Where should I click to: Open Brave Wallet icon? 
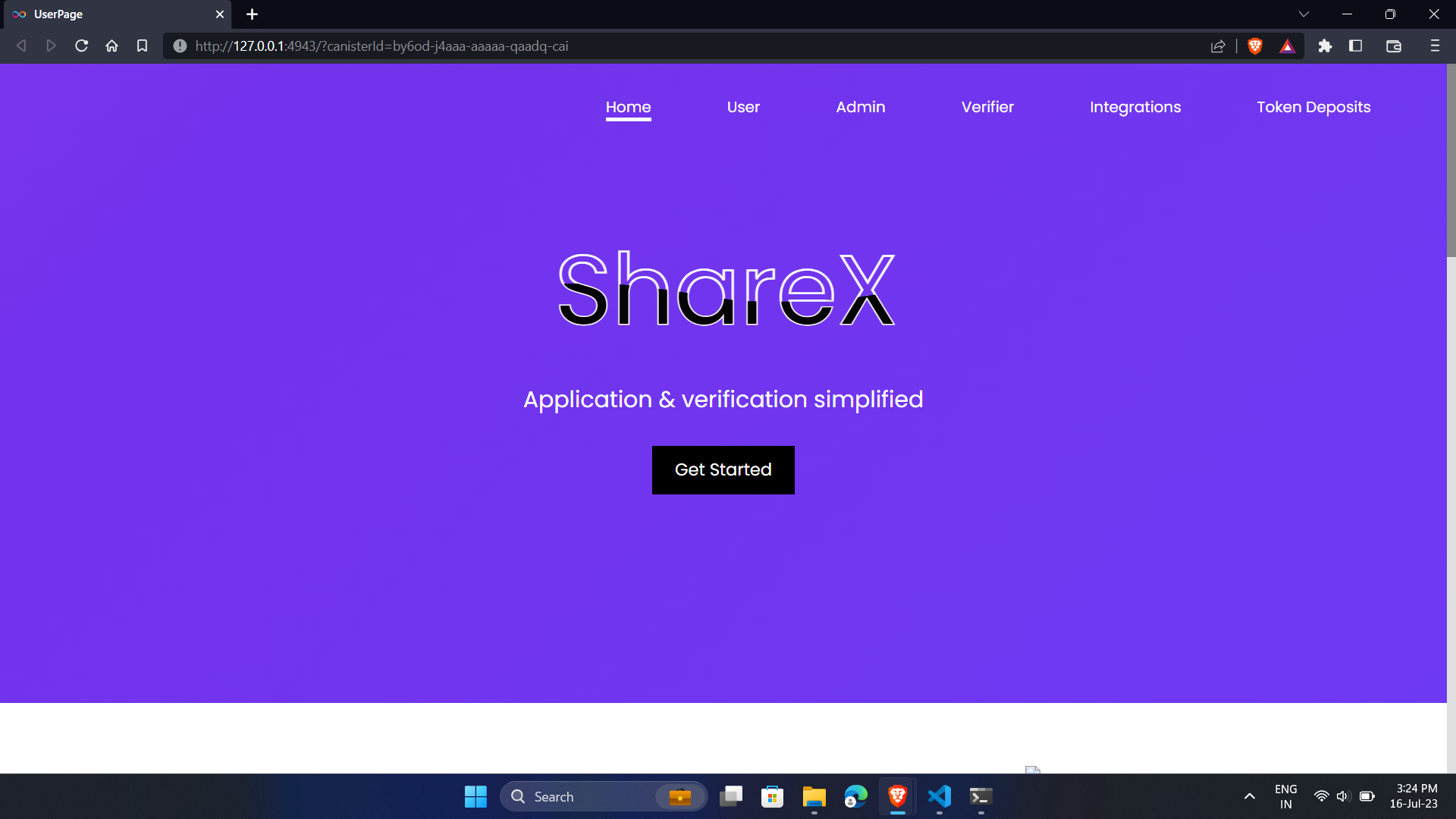coord(1394,46)
